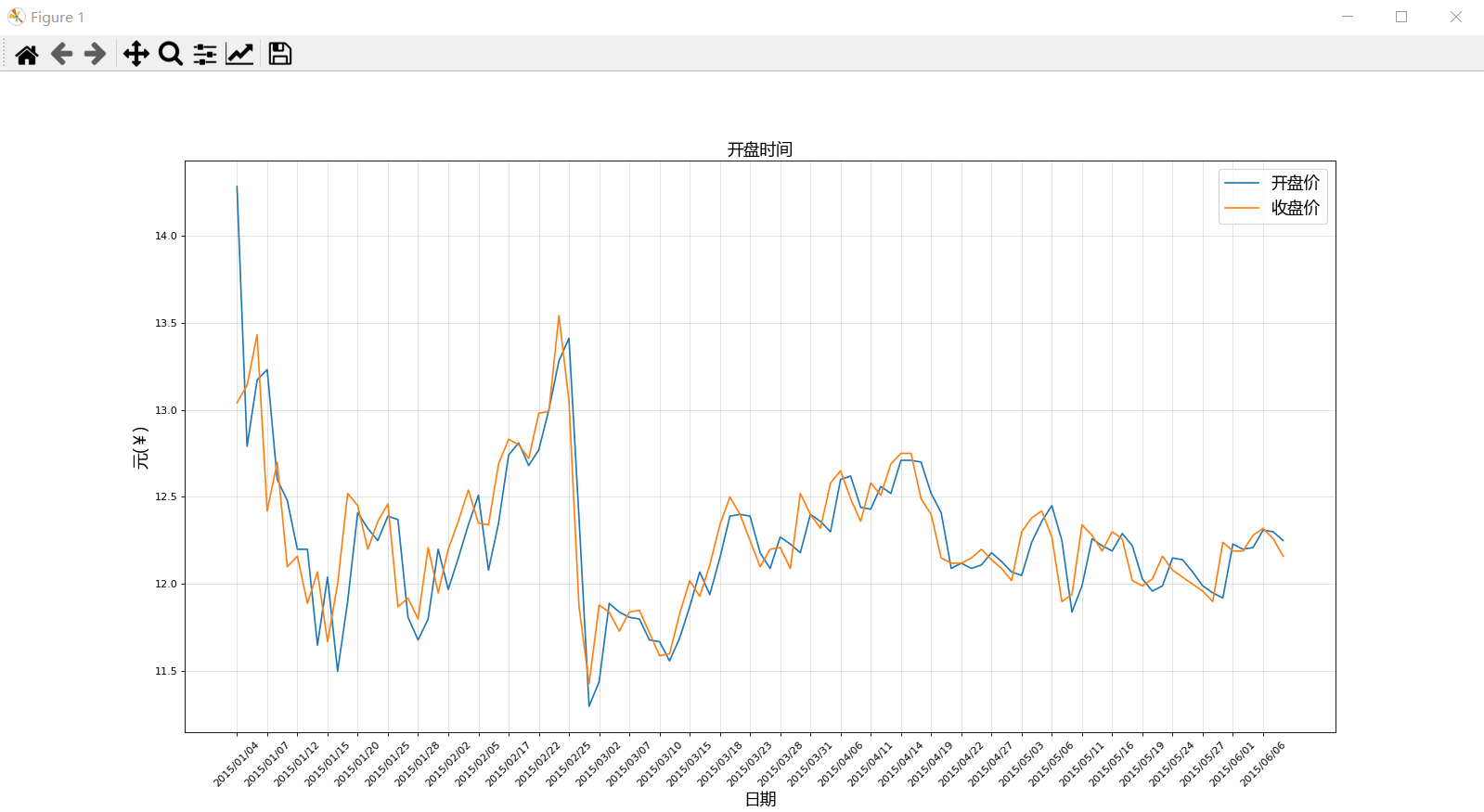Viewport: 1484px width, 812px height.
Task: Click the 2015/02/22 date tick label
Action: tap(537, 765)
